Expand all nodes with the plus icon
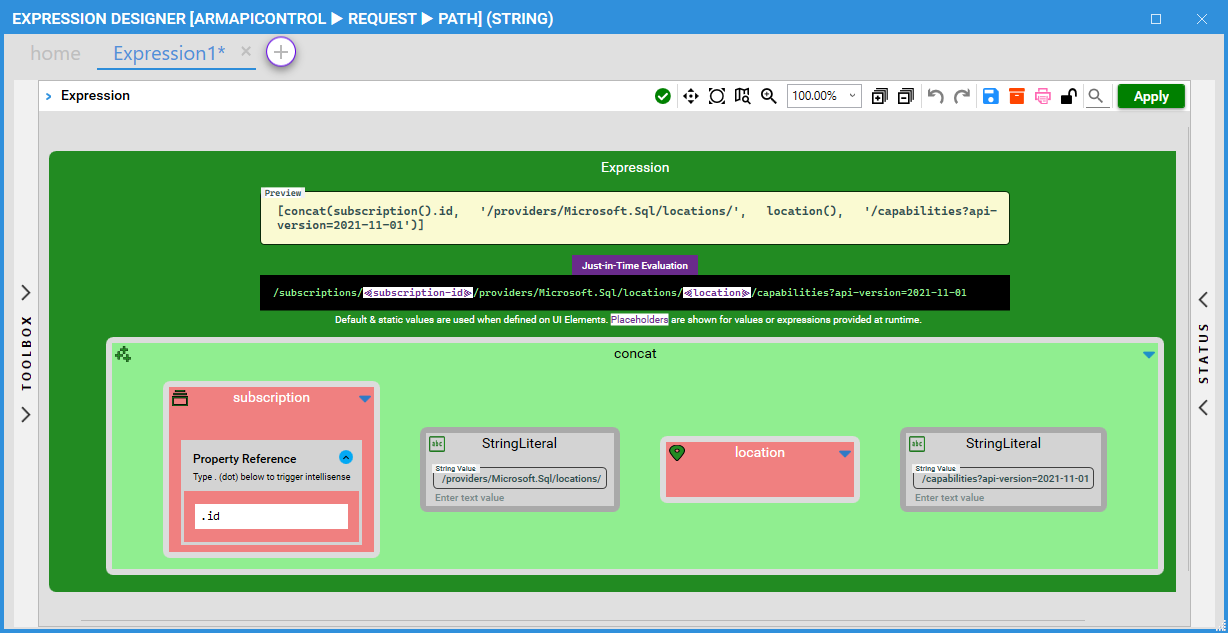Viewport: 1228px width, 633px height. pyautogui.click(x=879, y=96)
